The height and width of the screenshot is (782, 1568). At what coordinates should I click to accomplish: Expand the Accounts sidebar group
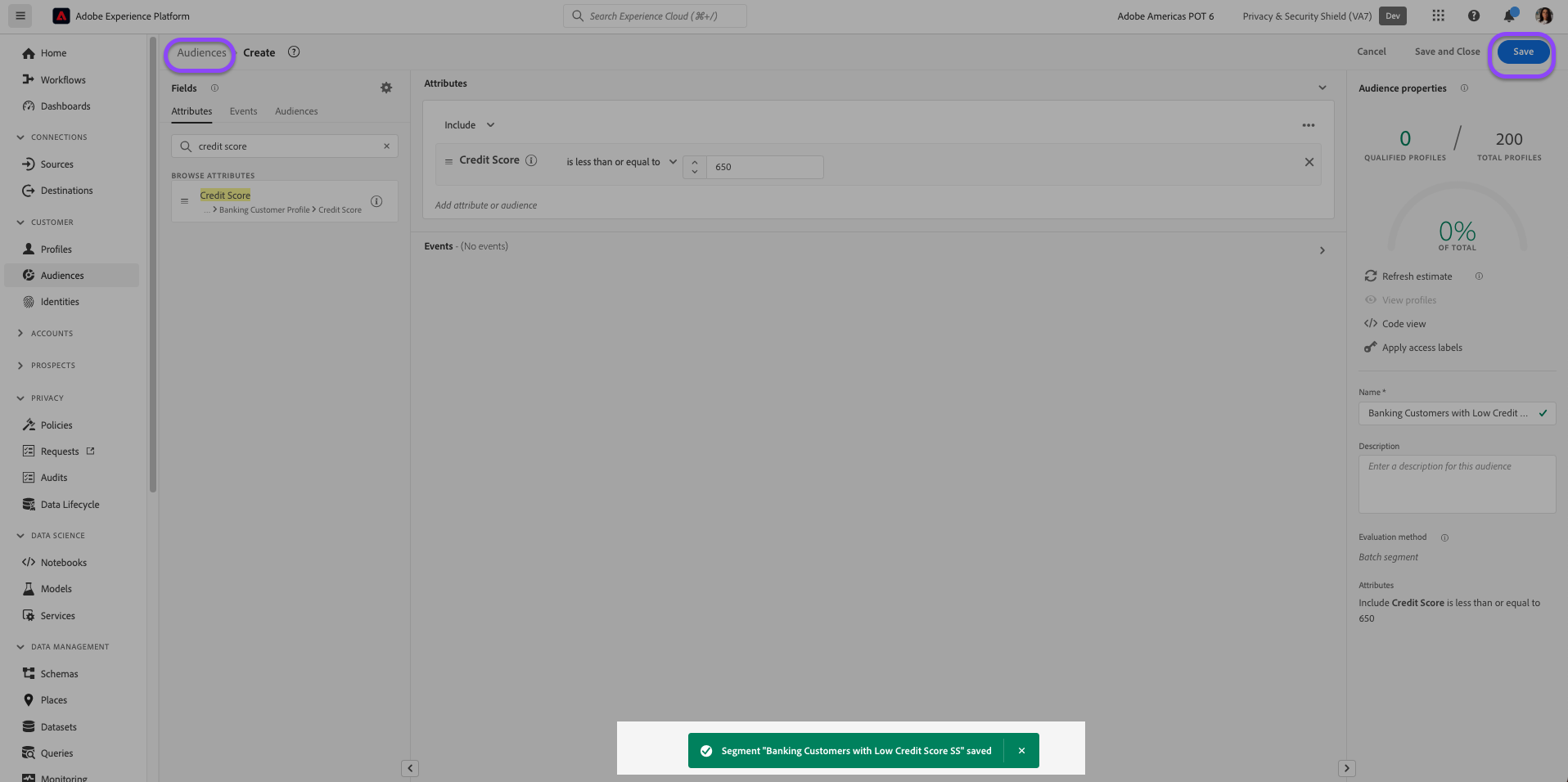pyautogui.click(x=20, y=334)
